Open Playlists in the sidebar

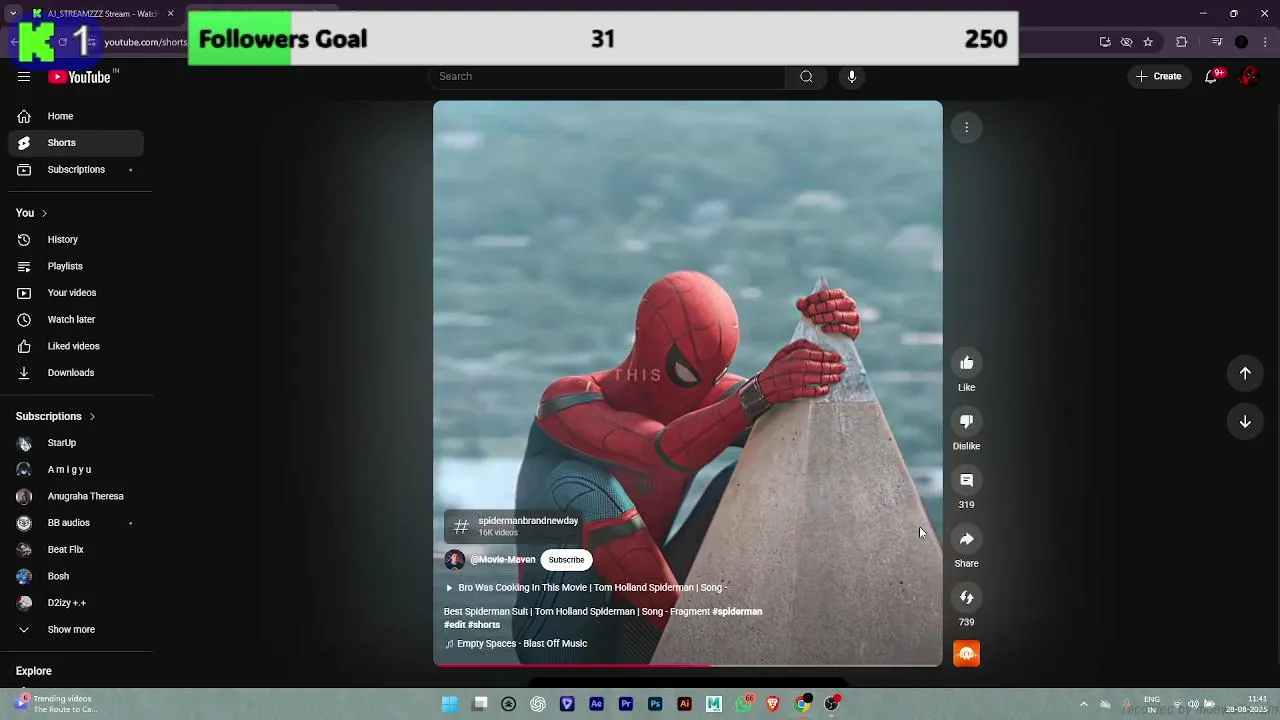pos(76,267)
